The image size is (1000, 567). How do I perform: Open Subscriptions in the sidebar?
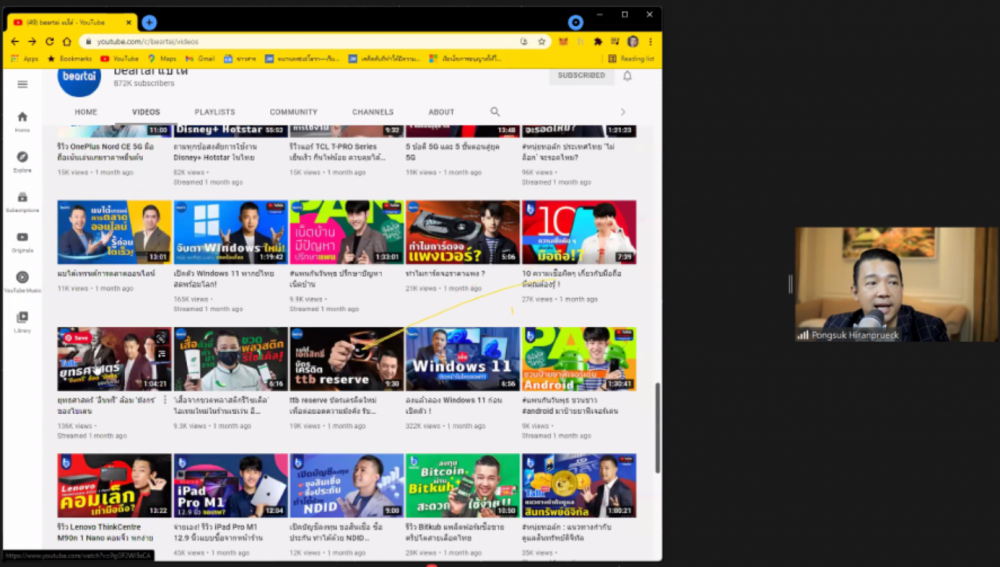(22, 201)
